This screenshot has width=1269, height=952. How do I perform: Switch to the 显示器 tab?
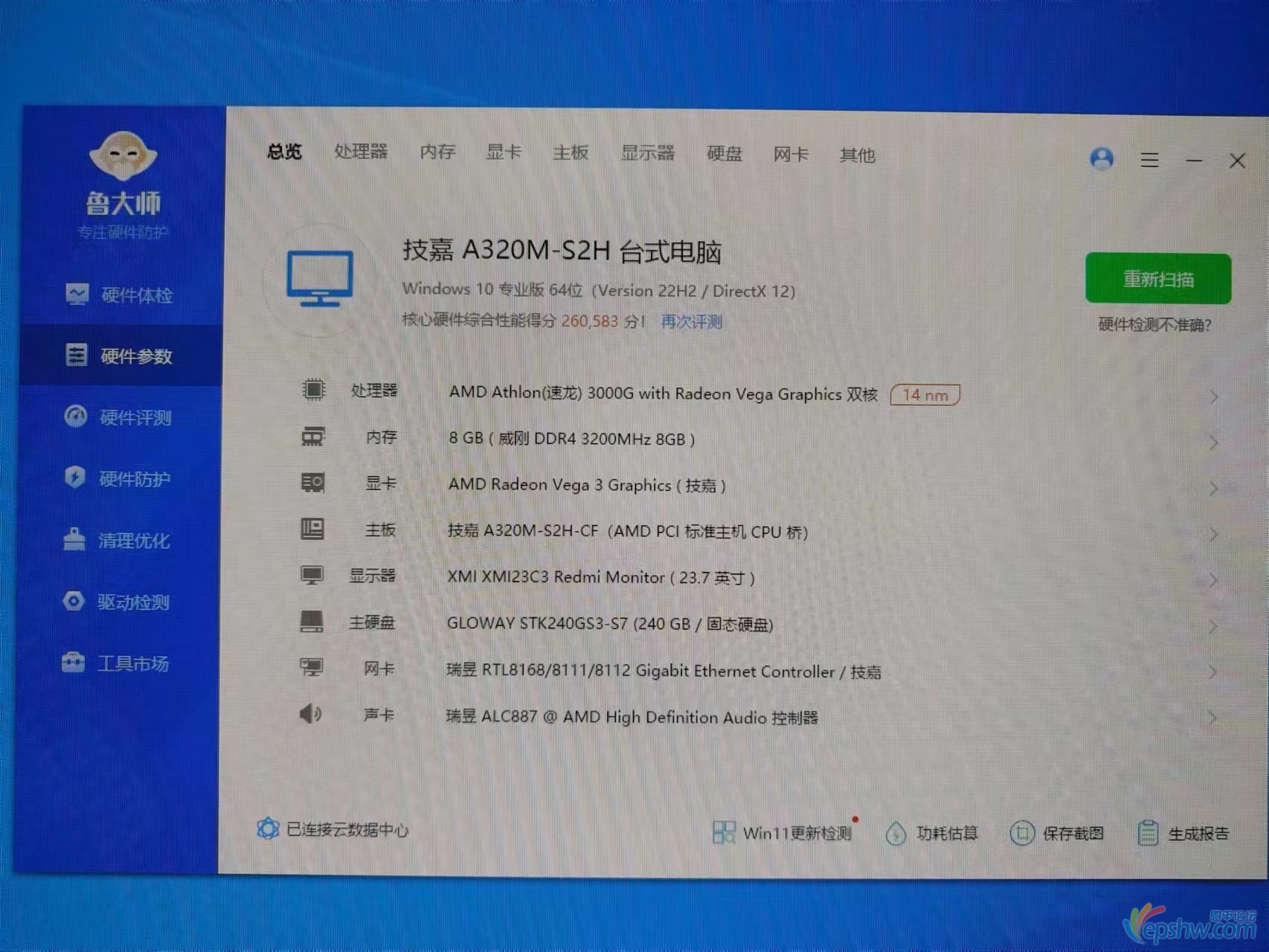[648, 153]
